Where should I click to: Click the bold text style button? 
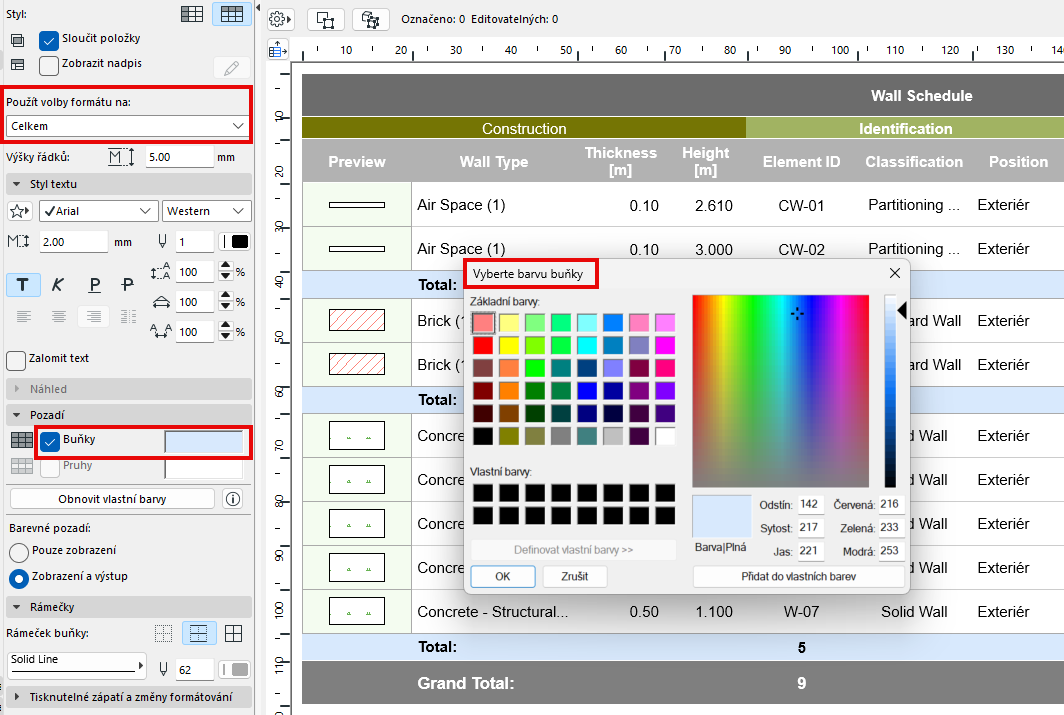(22, 285)
